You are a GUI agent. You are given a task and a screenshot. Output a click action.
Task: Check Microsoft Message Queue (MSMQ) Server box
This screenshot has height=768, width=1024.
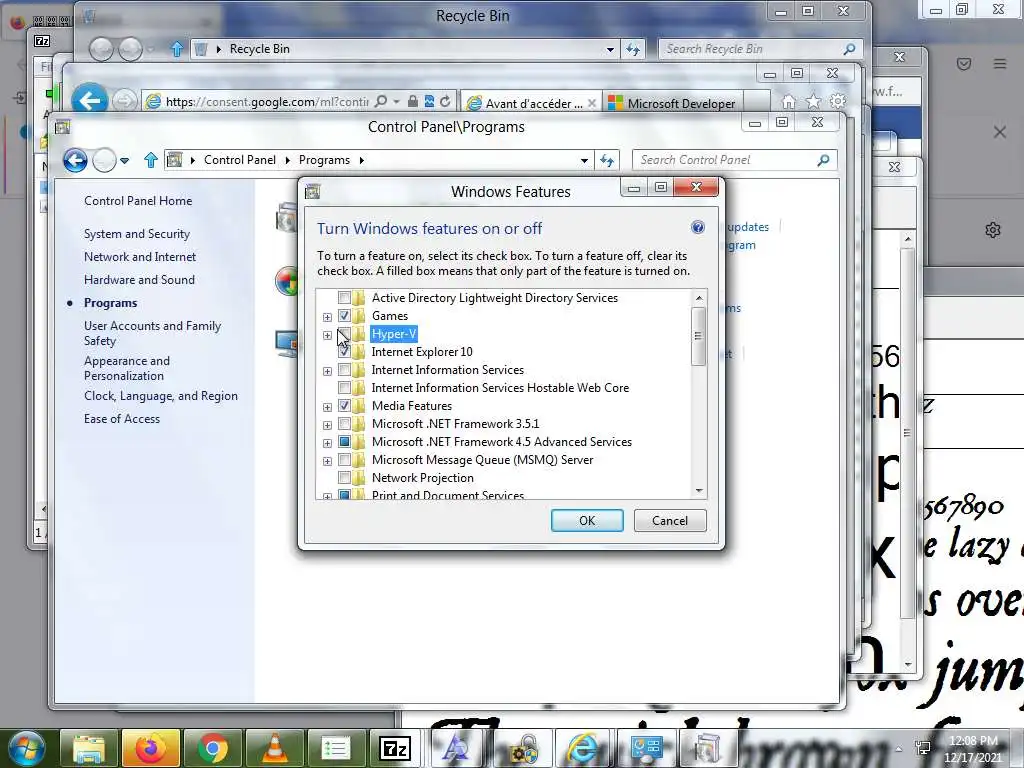click(x=344, y=460)
